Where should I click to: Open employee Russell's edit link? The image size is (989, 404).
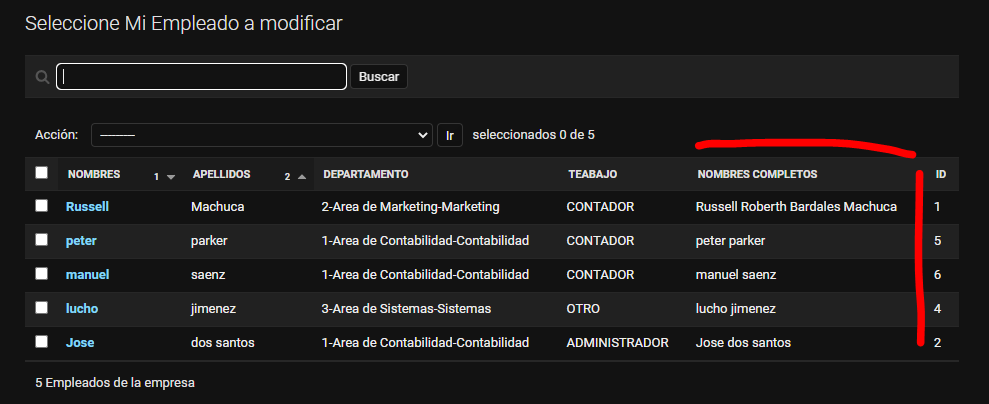pos(87,207)
